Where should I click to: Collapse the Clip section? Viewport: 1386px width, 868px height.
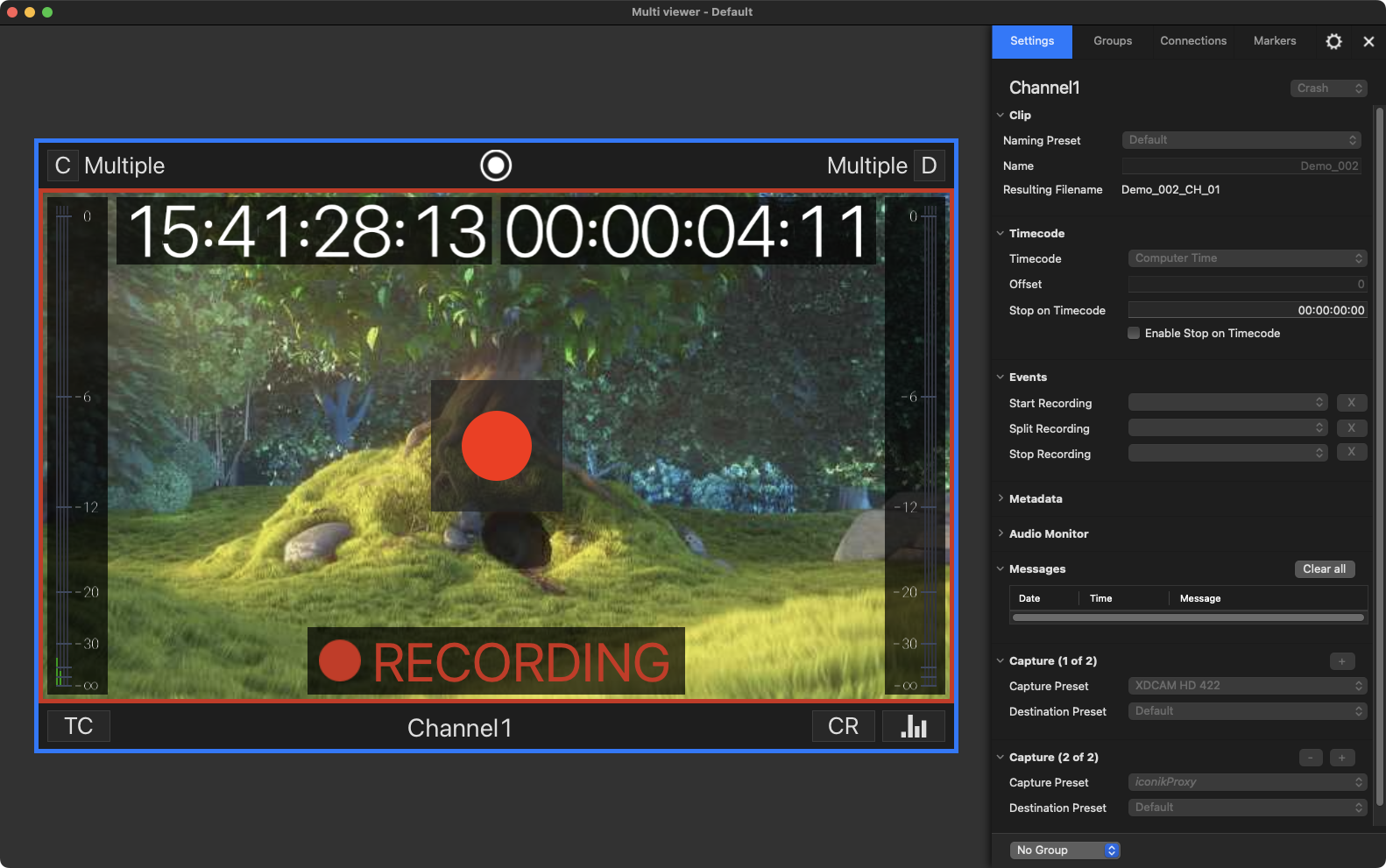point(1001,115)
